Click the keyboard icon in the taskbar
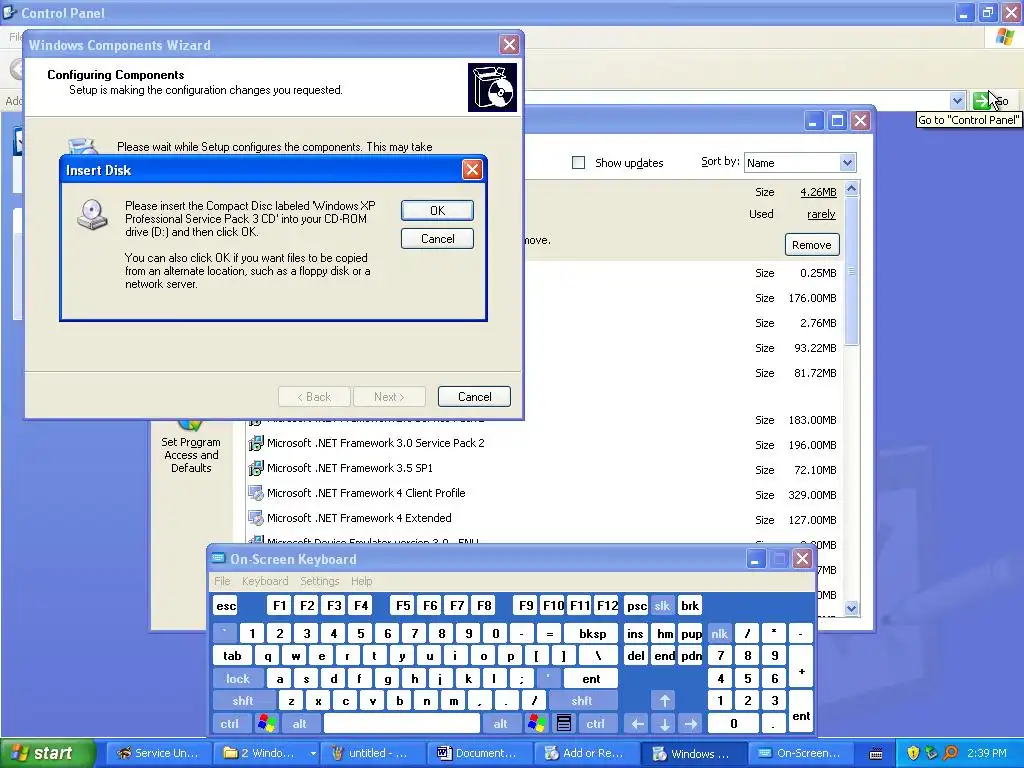Image resolution: width=1024 pixels, height=768 pixels. click(x=876, y=754)
